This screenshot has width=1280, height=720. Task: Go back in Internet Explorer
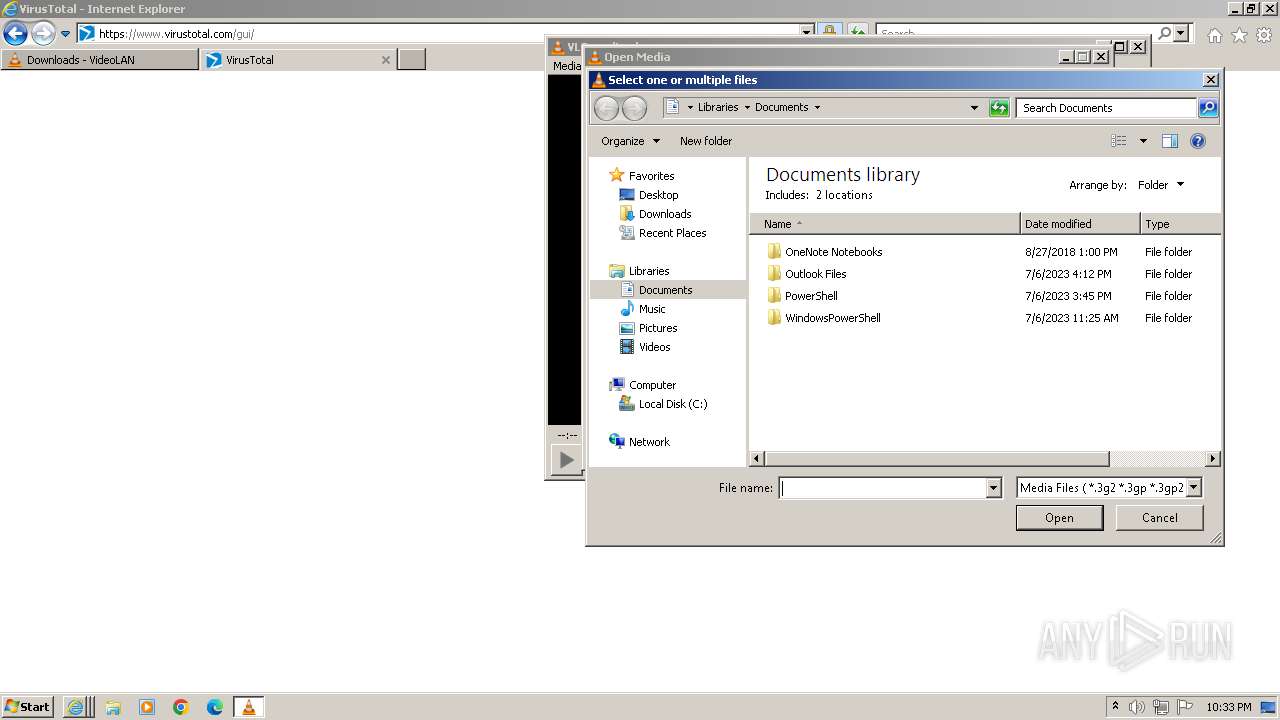[x=15, y=34]
